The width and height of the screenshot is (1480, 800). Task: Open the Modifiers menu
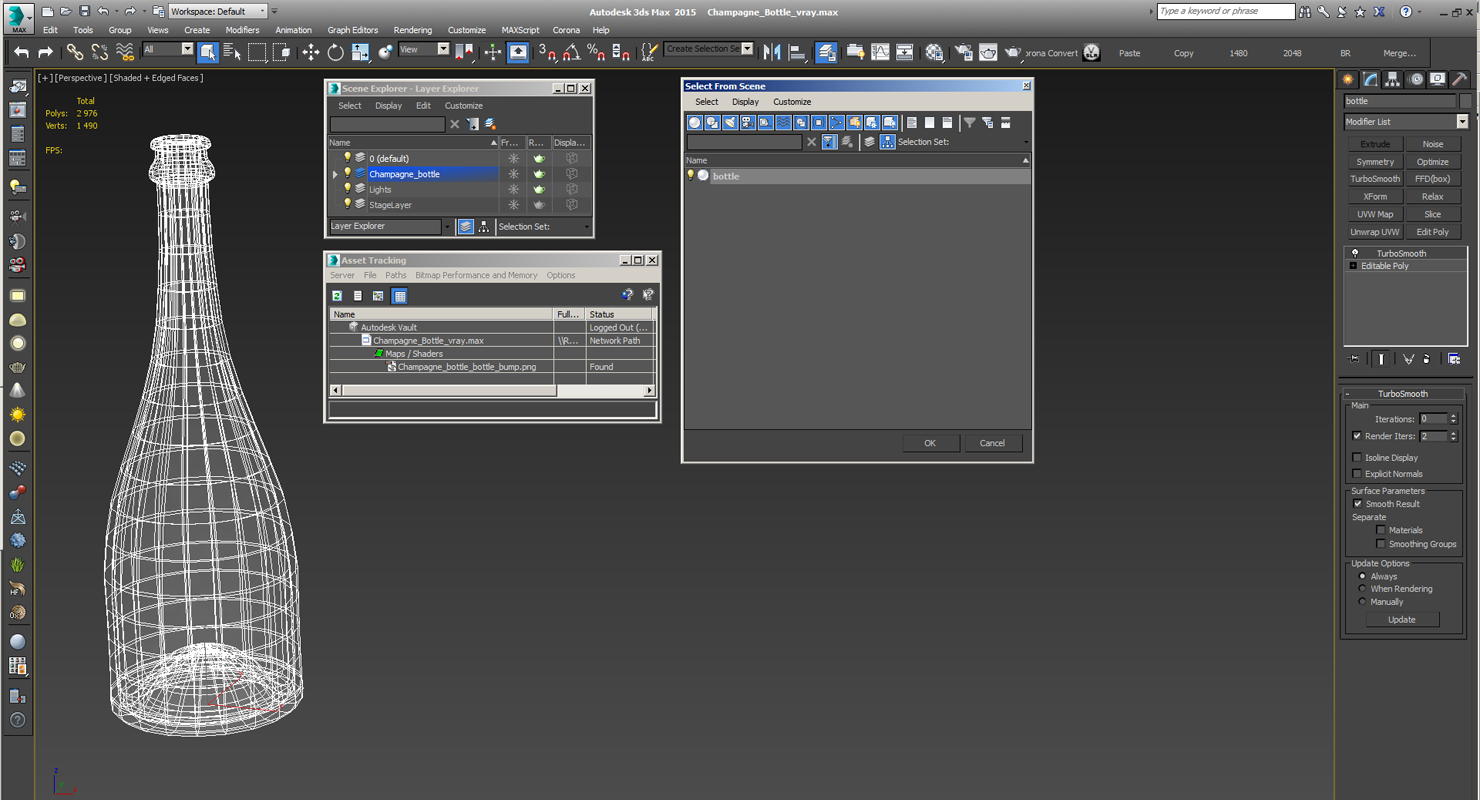242,30
